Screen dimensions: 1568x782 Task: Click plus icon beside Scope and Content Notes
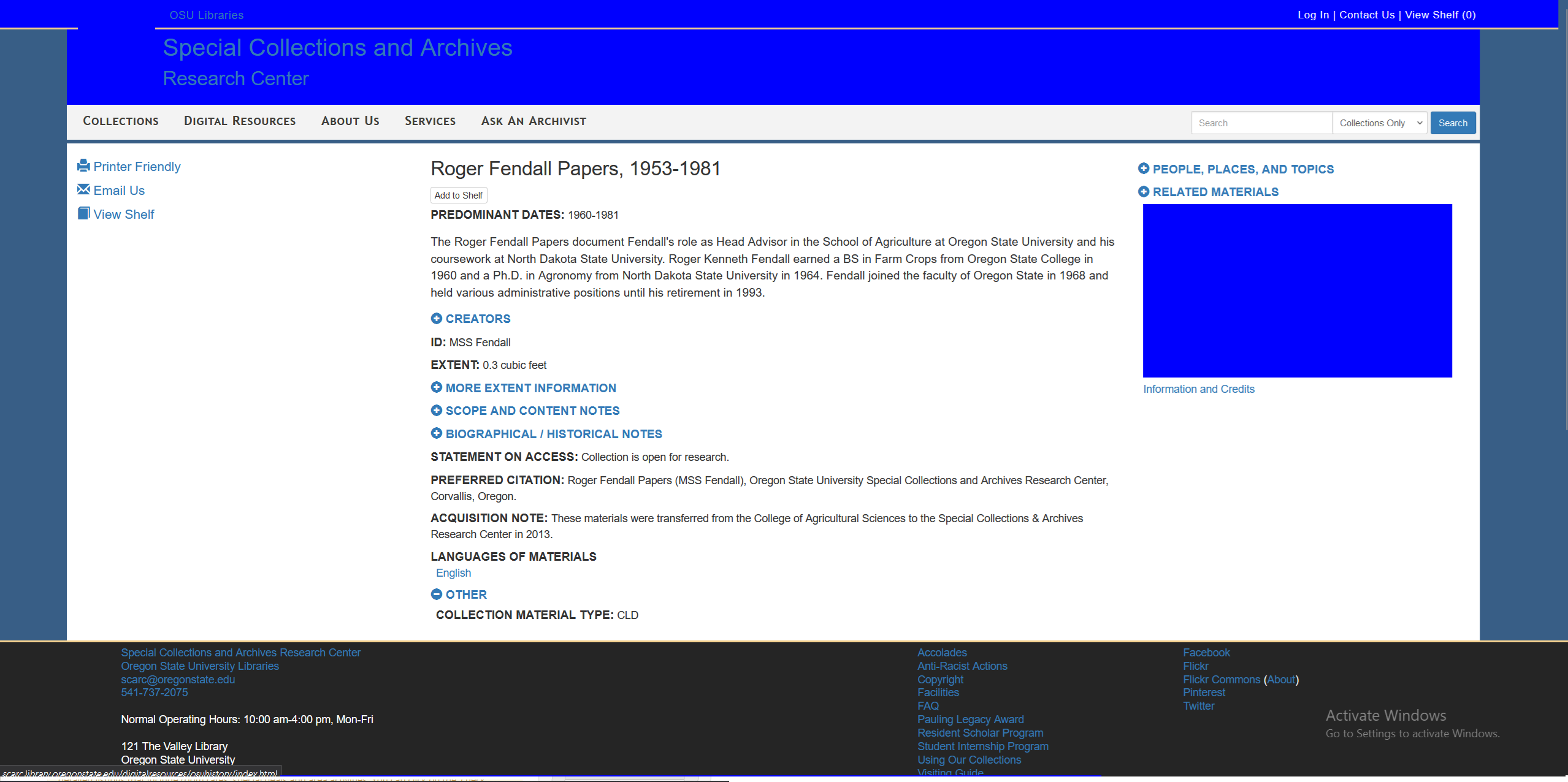[x=437, y=411]
